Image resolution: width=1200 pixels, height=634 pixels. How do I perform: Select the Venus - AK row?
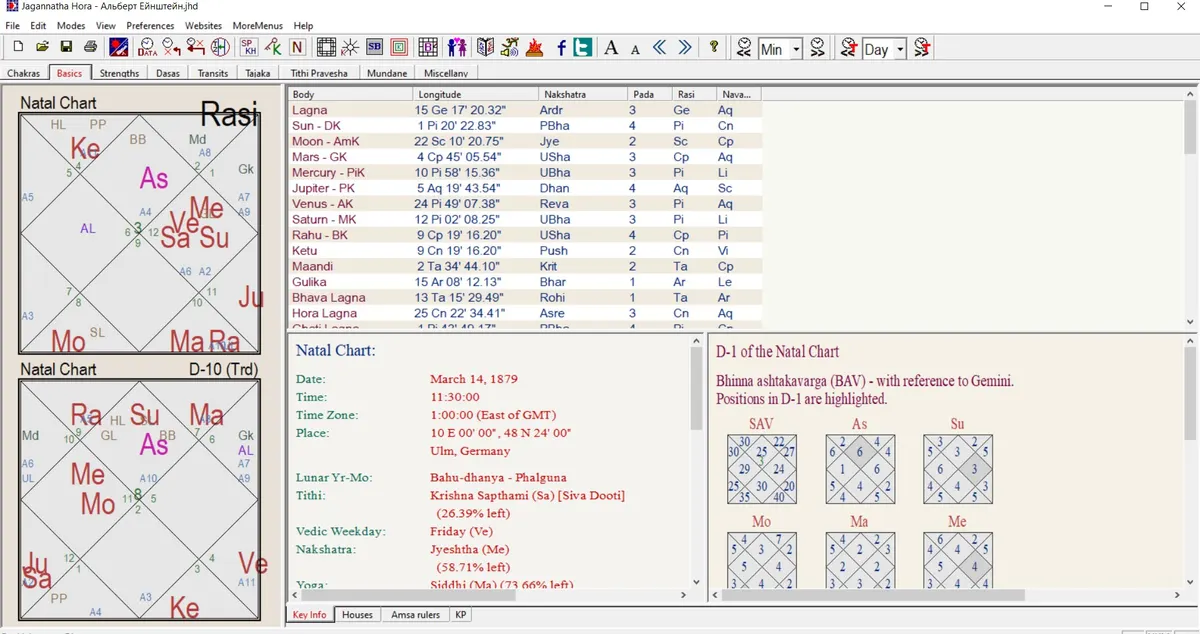click(525, 204)
